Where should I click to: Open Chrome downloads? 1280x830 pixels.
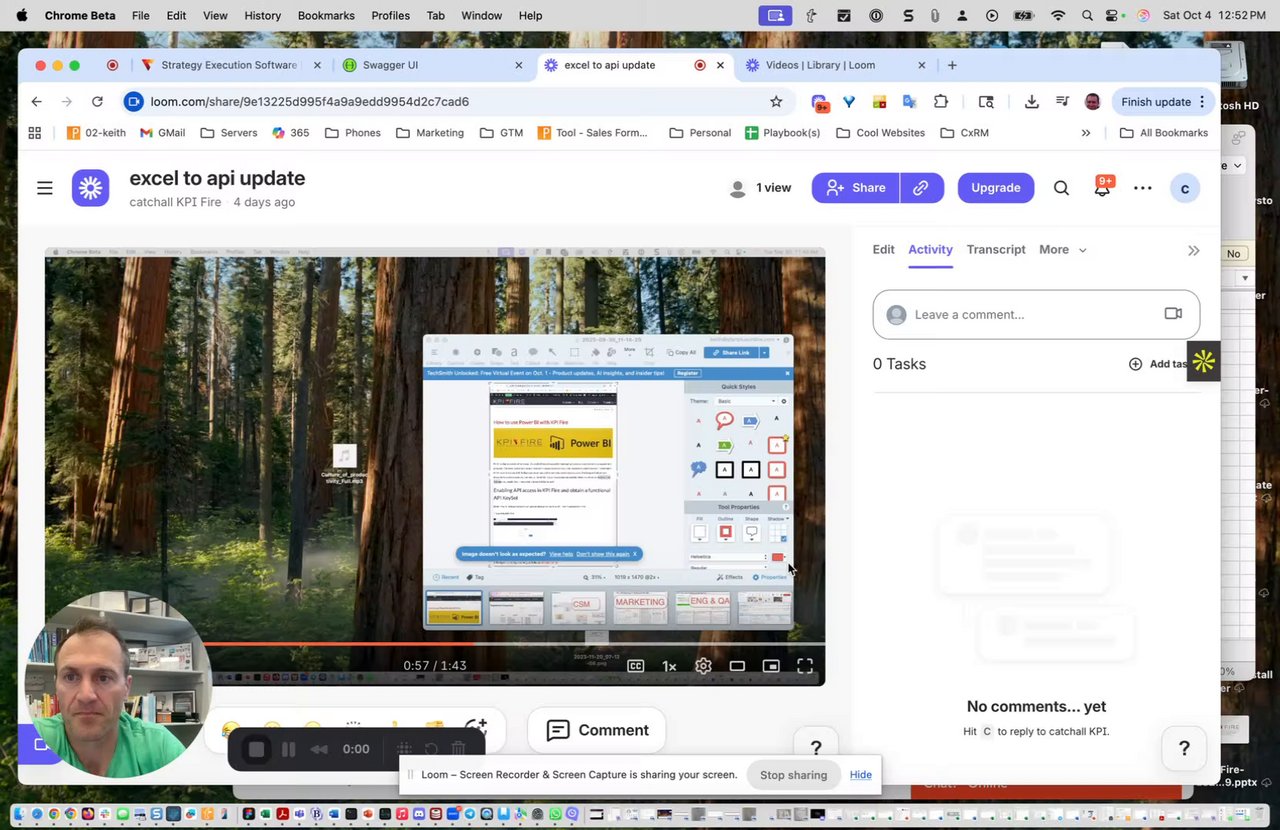(1031, 102)
